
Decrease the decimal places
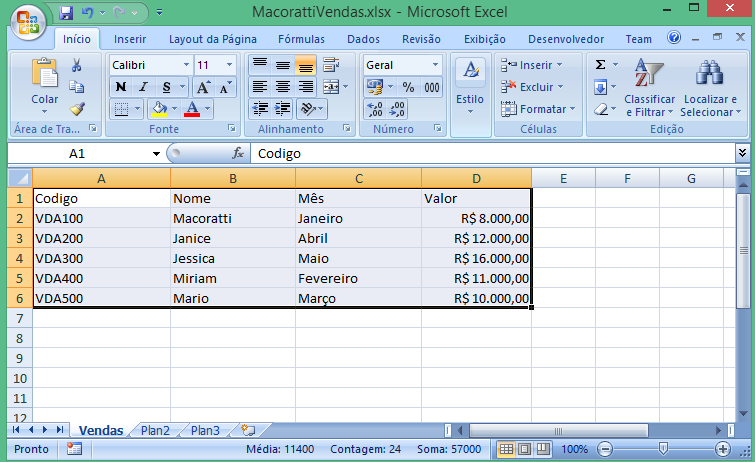[397, 109]
